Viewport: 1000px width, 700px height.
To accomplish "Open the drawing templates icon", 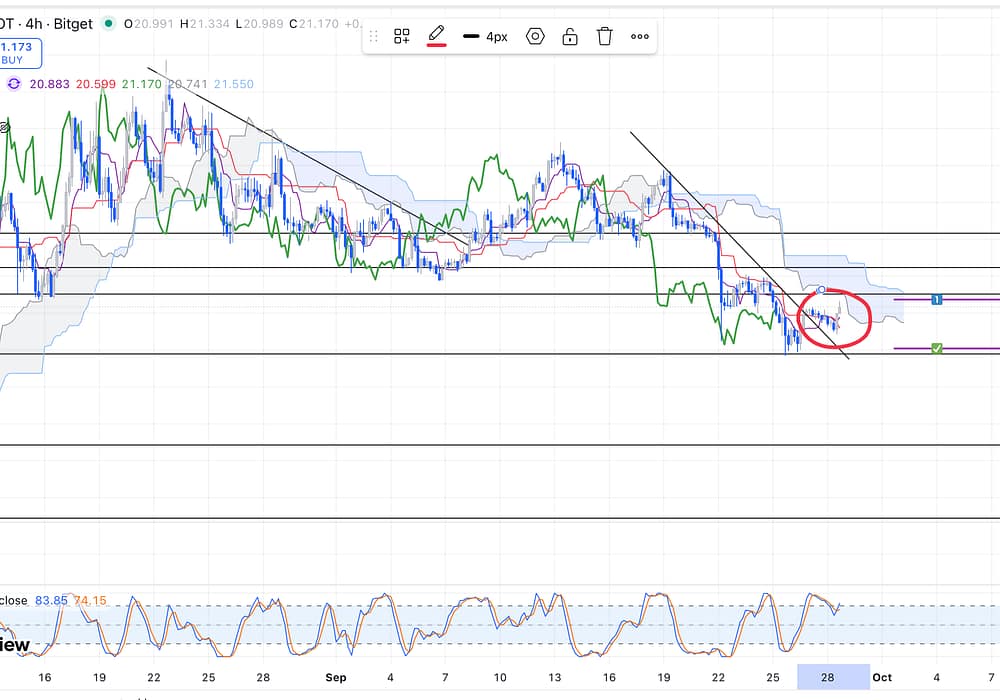I will 402,37.
